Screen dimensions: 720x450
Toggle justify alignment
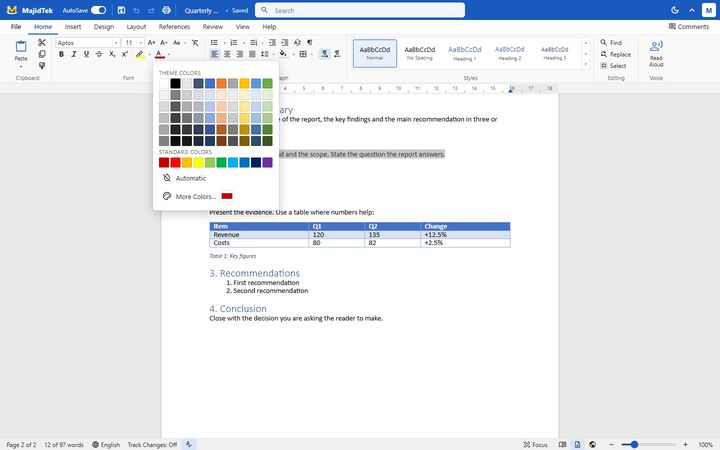pyautogui.click(x=252, y=54)
